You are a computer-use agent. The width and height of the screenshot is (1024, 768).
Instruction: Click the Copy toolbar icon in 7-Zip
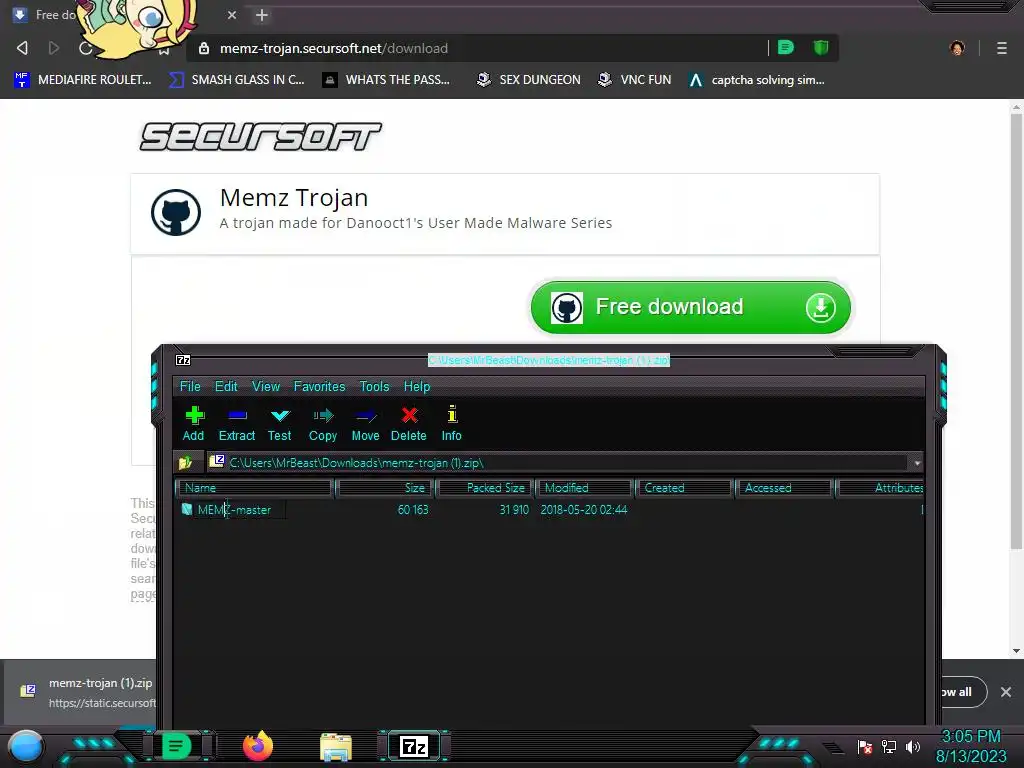pos(323,424)
